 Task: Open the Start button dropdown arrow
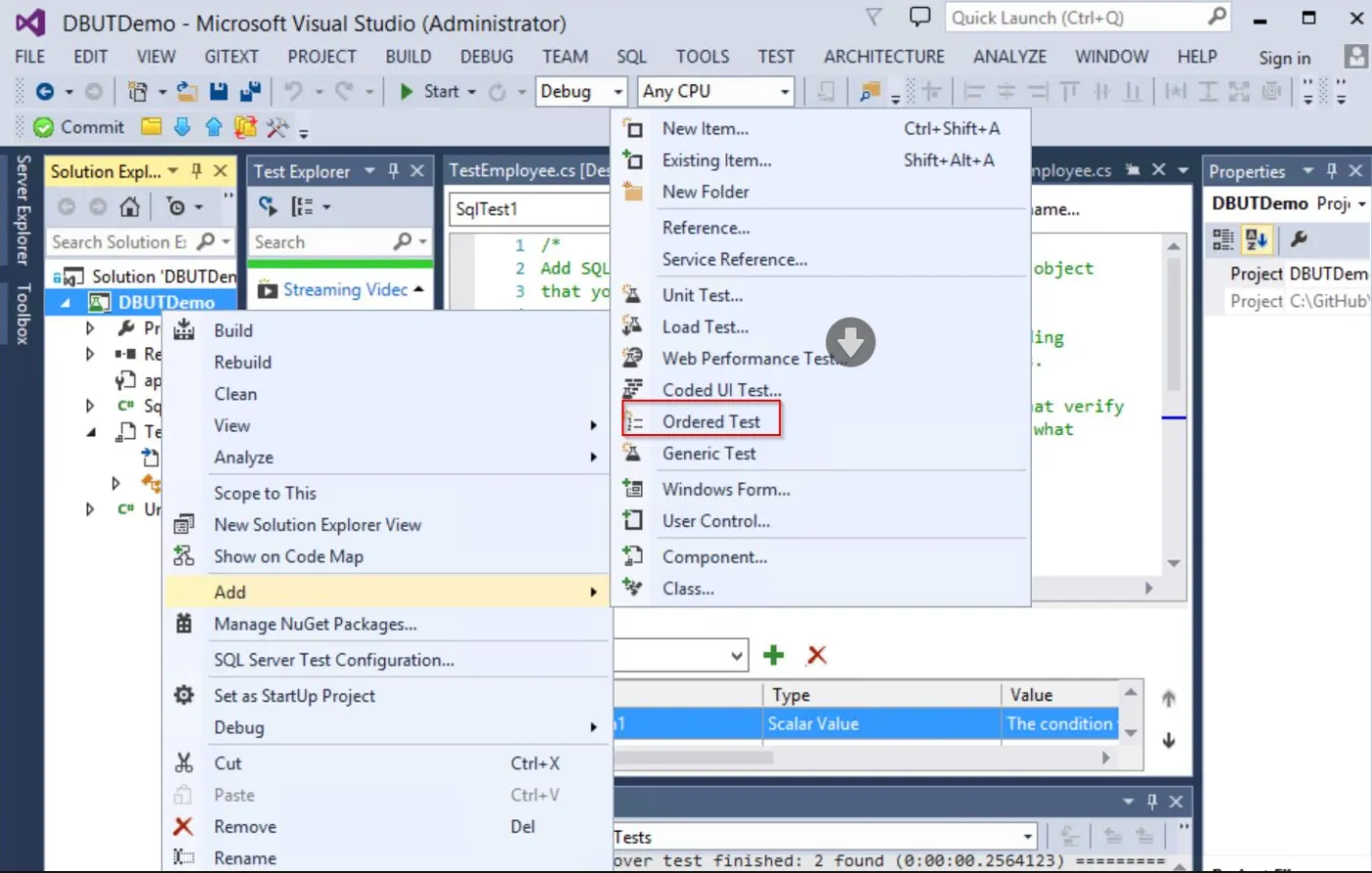pos(472,92)
